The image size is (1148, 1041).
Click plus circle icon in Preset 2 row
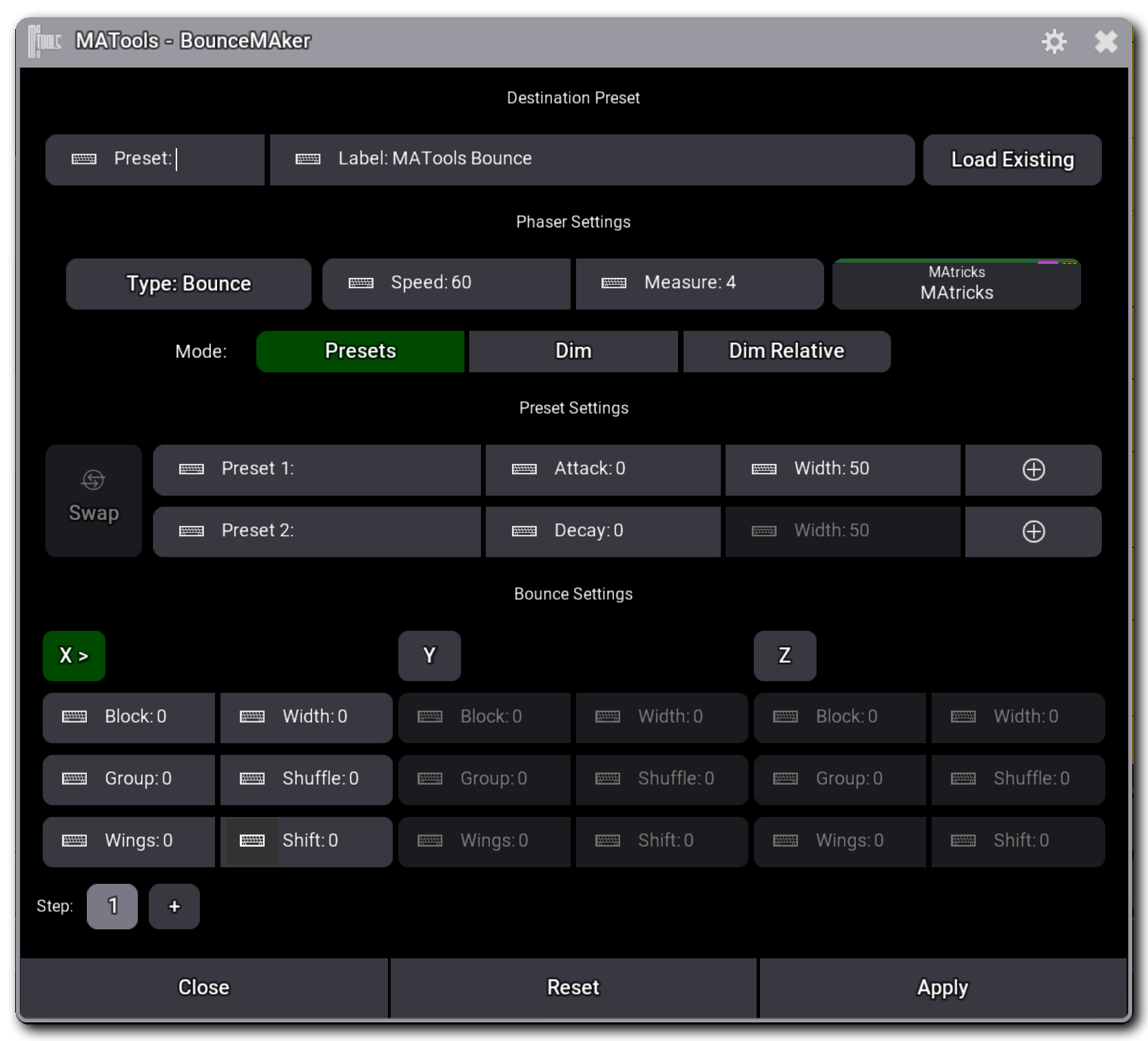coord(1034,532)
